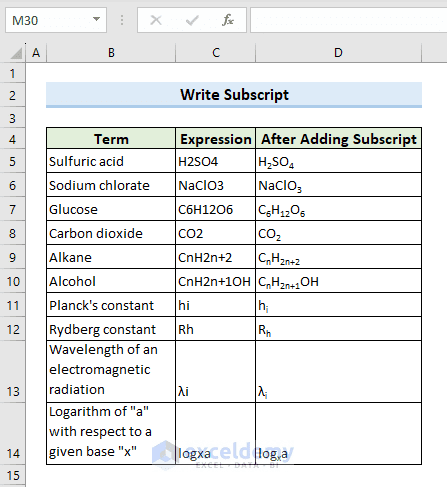
Task: Select column C header
Action: (216, 53)
